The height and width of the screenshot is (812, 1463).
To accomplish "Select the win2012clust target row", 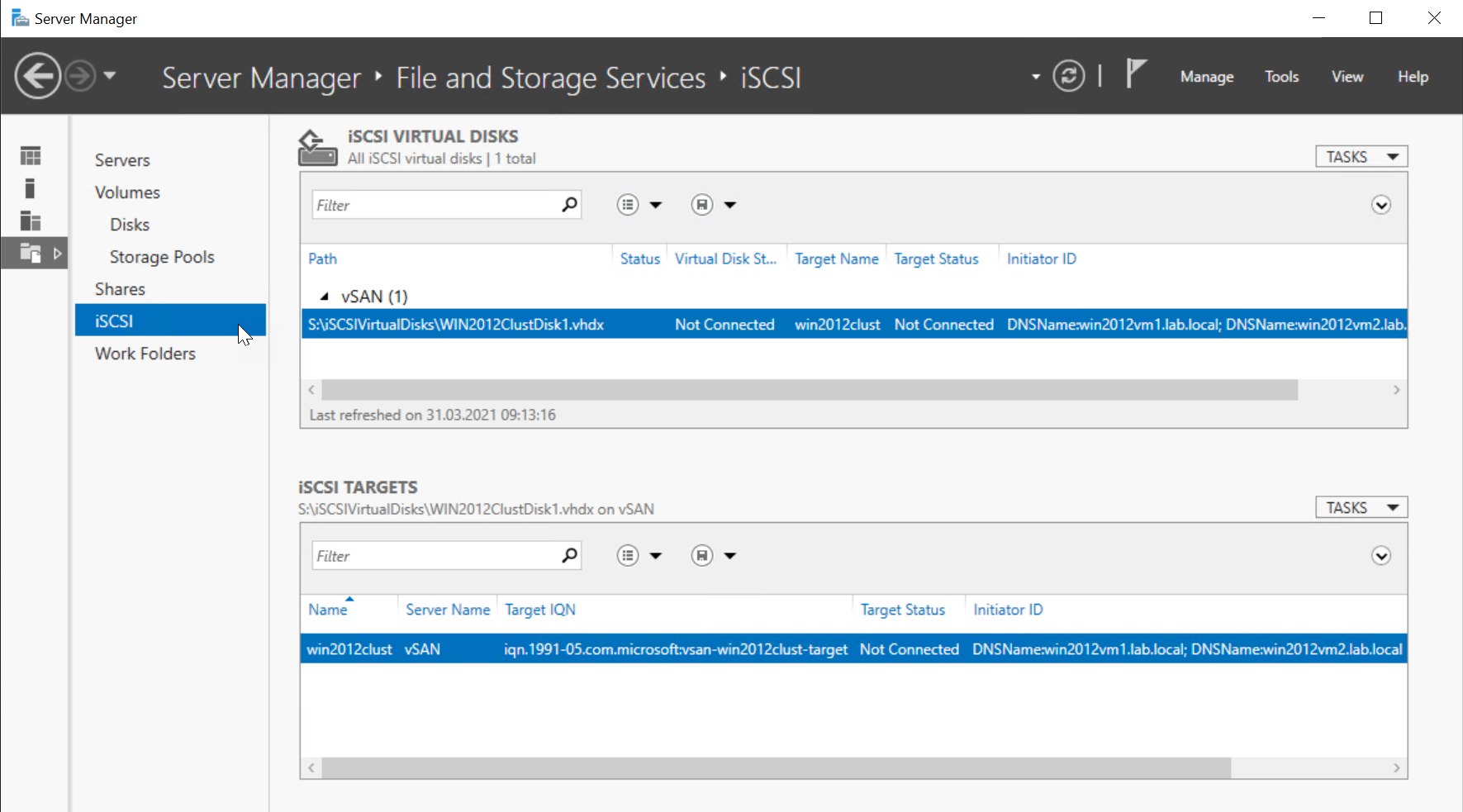I will point(853,648).
